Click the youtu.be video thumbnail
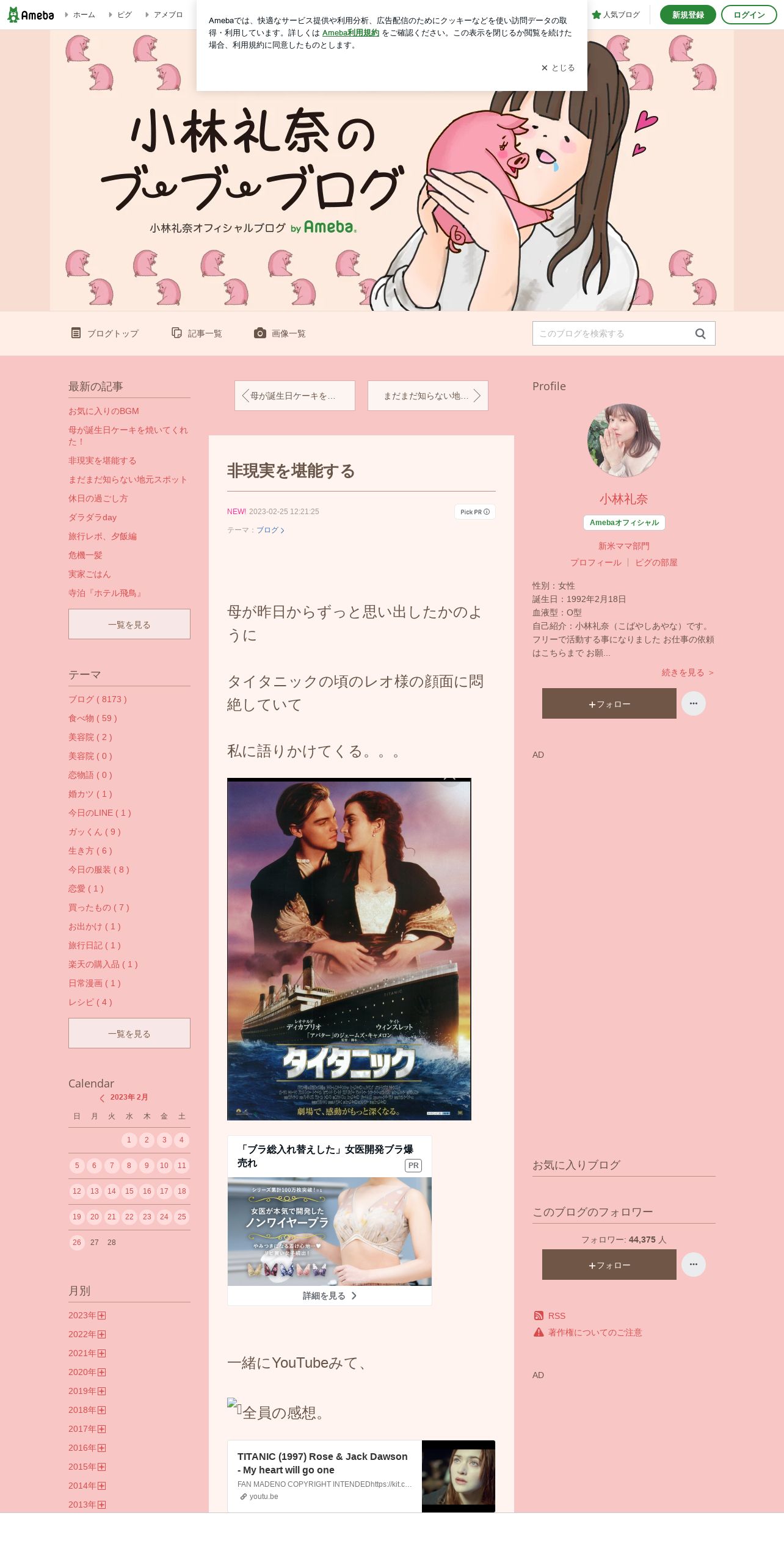The image size is (784, 1568). pos(459,1476)
